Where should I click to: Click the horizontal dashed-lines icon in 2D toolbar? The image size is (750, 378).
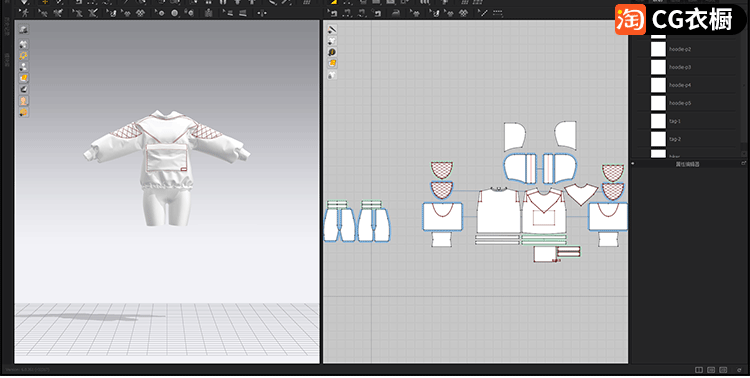(x=498, y=13)
